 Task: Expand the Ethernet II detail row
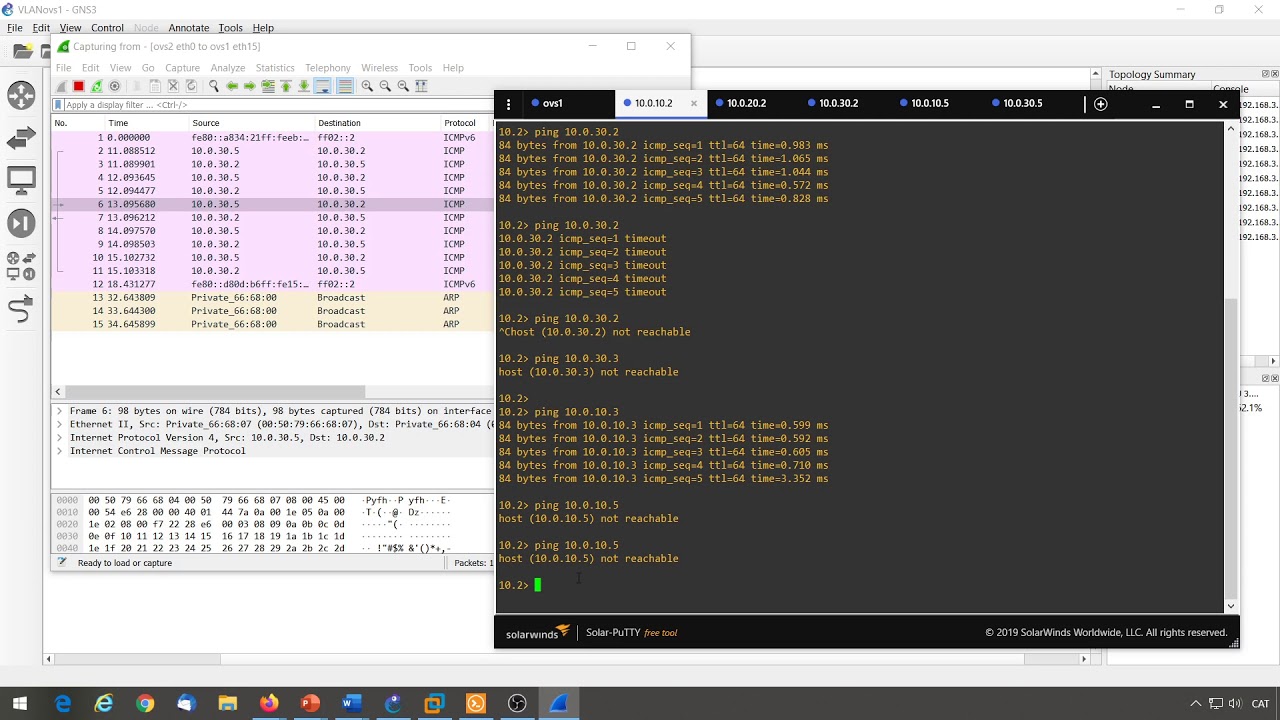click(x=60, y=424)
